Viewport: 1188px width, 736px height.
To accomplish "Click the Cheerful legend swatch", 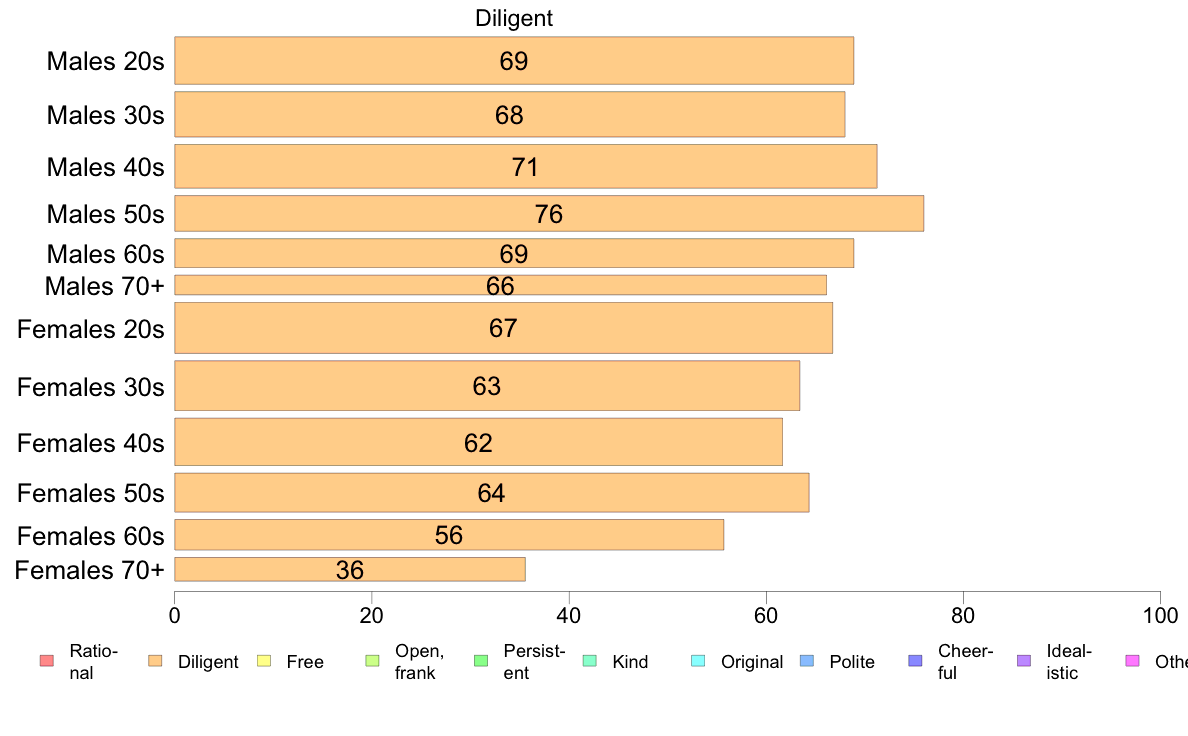I will click(x=915, y=661).
